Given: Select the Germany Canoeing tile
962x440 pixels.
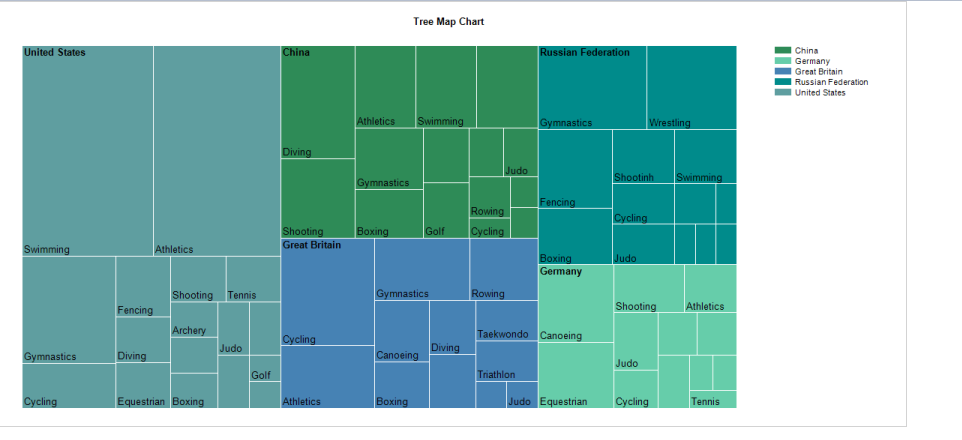Looking at the screenshot, I should (575, 303).
